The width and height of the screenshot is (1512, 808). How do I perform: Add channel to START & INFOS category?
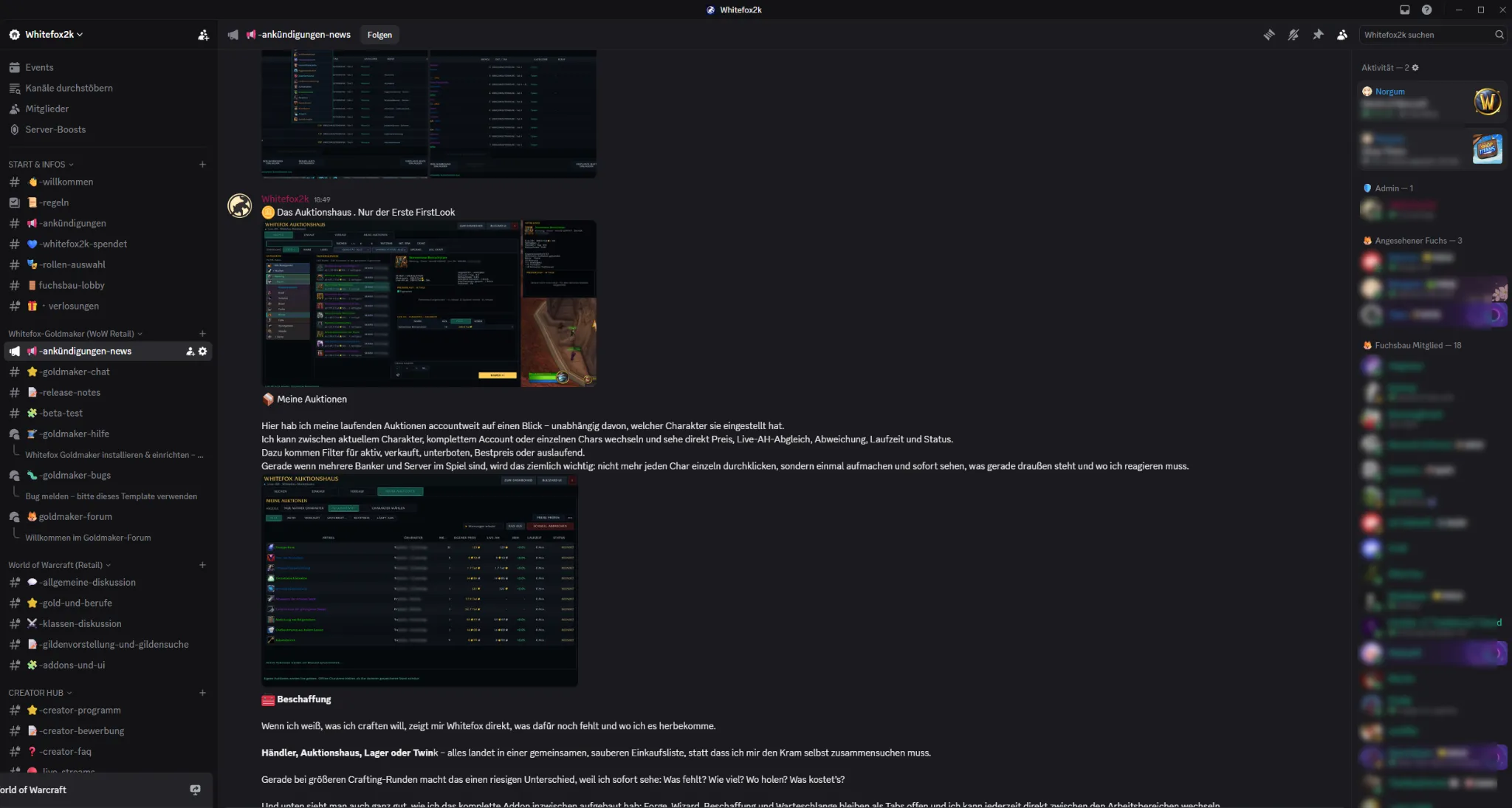point(202,165)
